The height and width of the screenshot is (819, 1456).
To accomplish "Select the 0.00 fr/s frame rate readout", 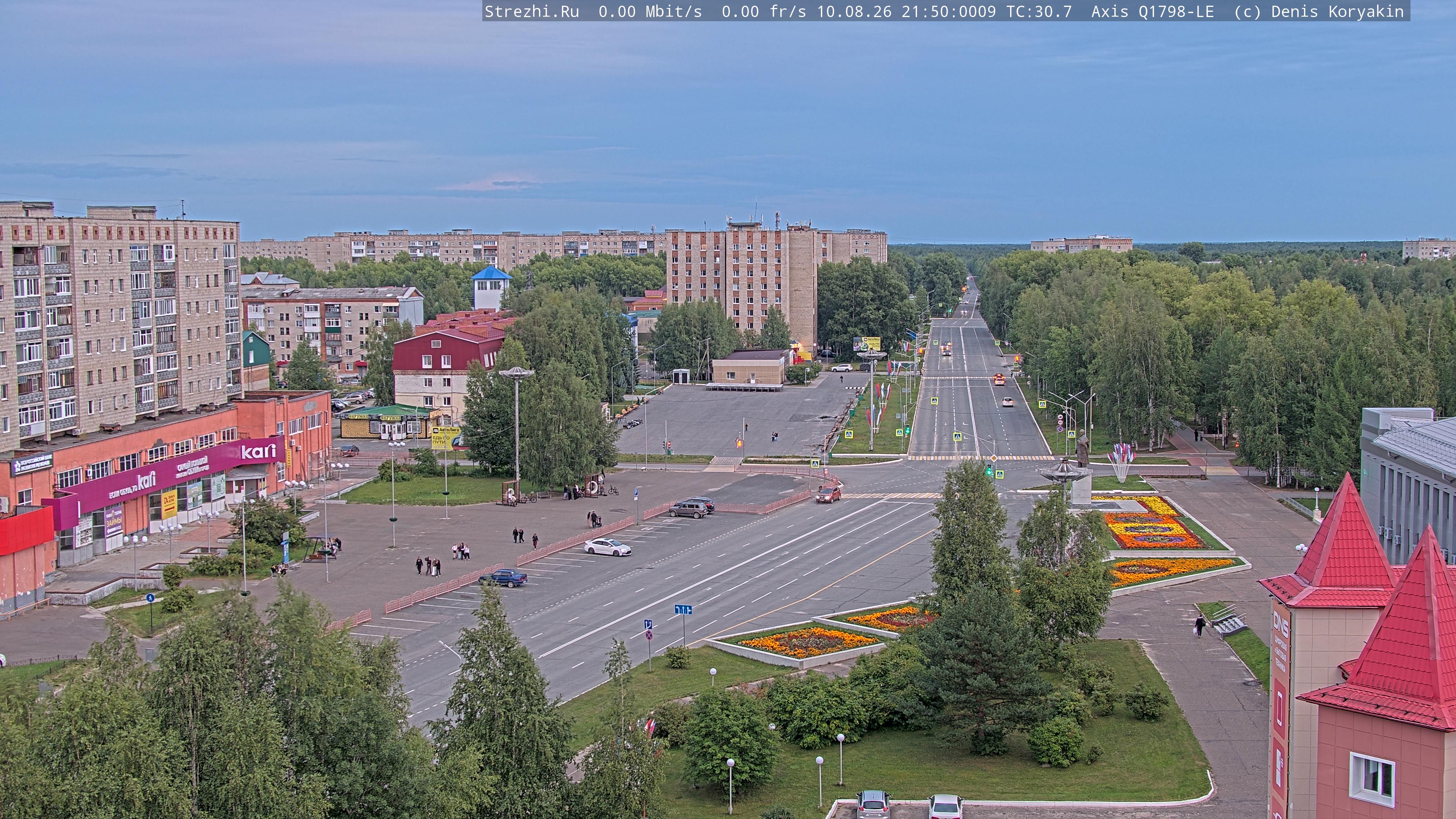I will (x=764, y=11).
